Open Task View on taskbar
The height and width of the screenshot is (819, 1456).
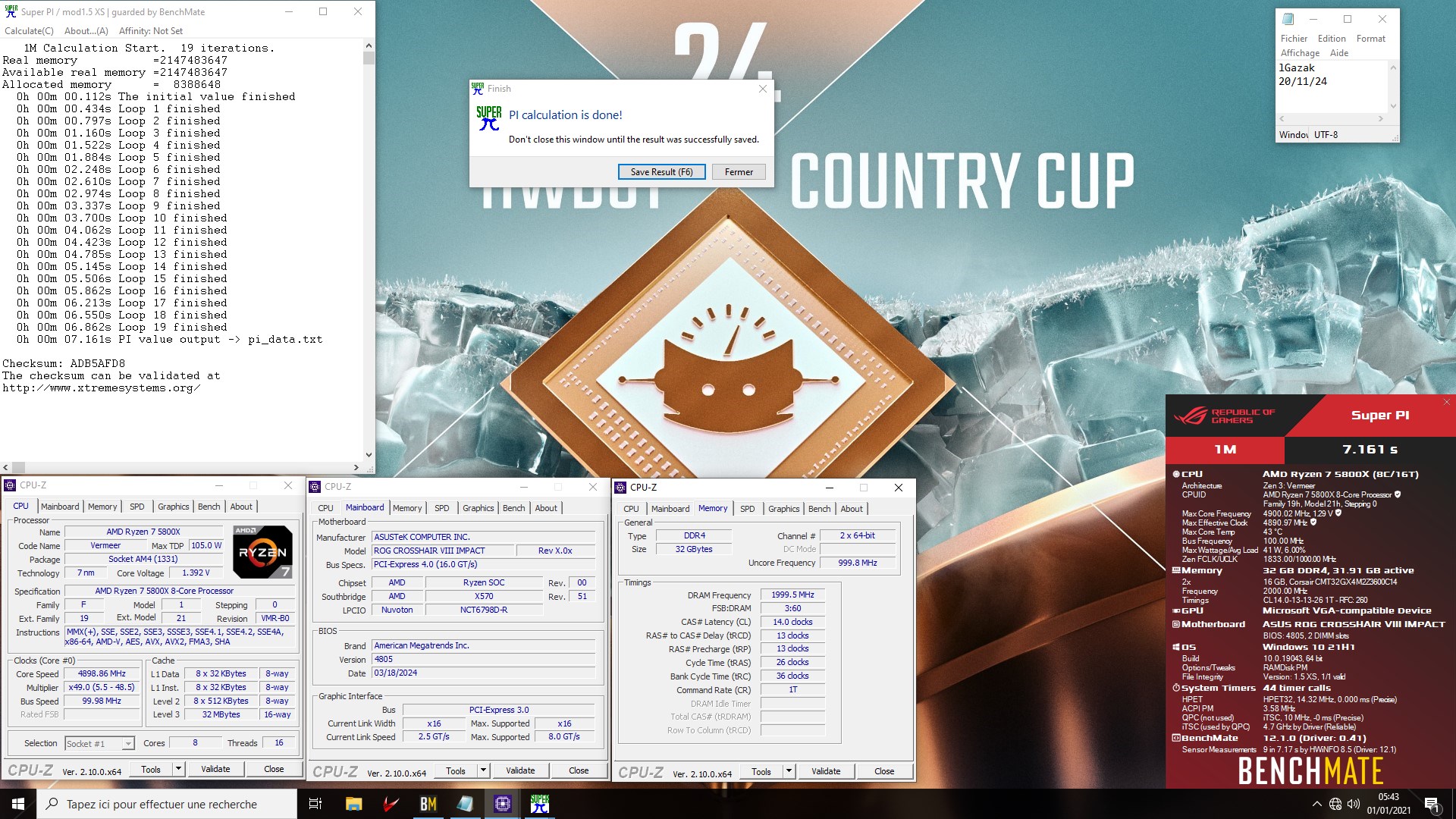(315, 804)
